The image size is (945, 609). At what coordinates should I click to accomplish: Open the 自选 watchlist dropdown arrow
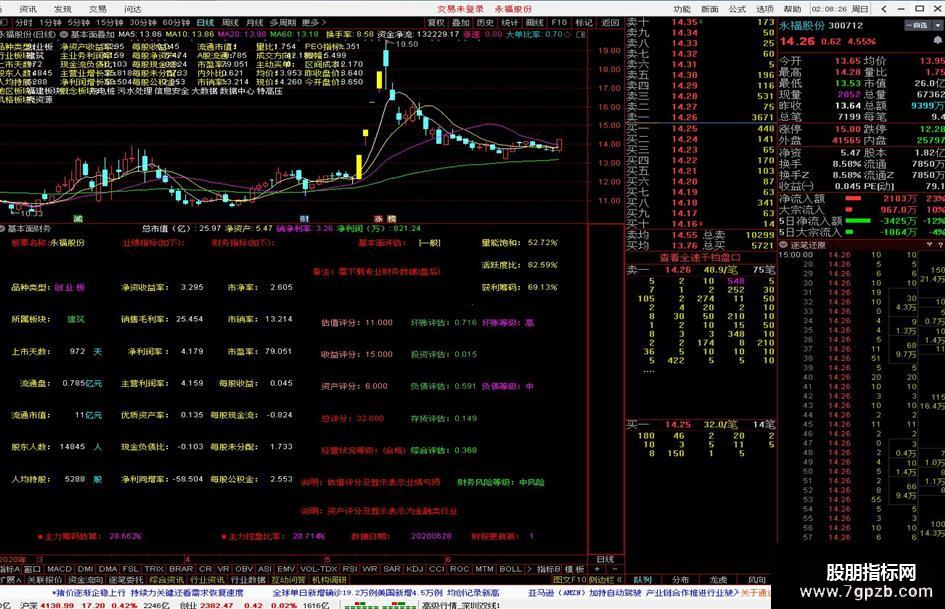938,25
